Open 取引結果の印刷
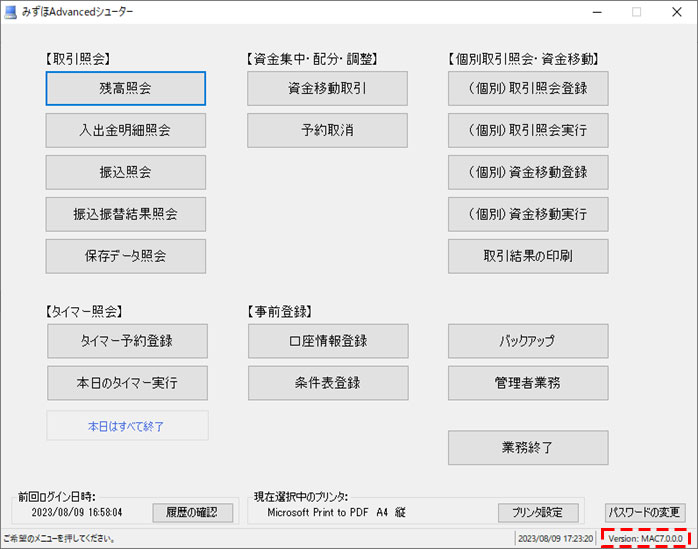 pos(528,256)
